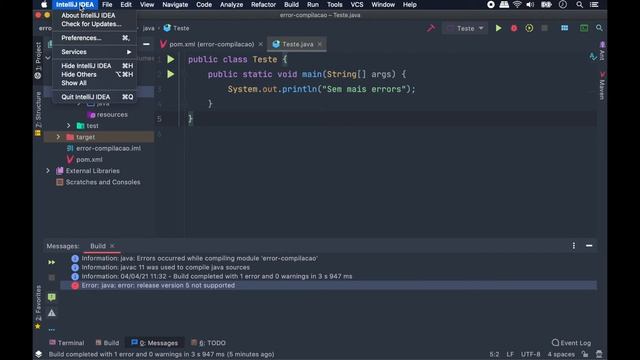Expand the target folder
Viewport: 640px width, 360px height.
click(x=58, y=137)
